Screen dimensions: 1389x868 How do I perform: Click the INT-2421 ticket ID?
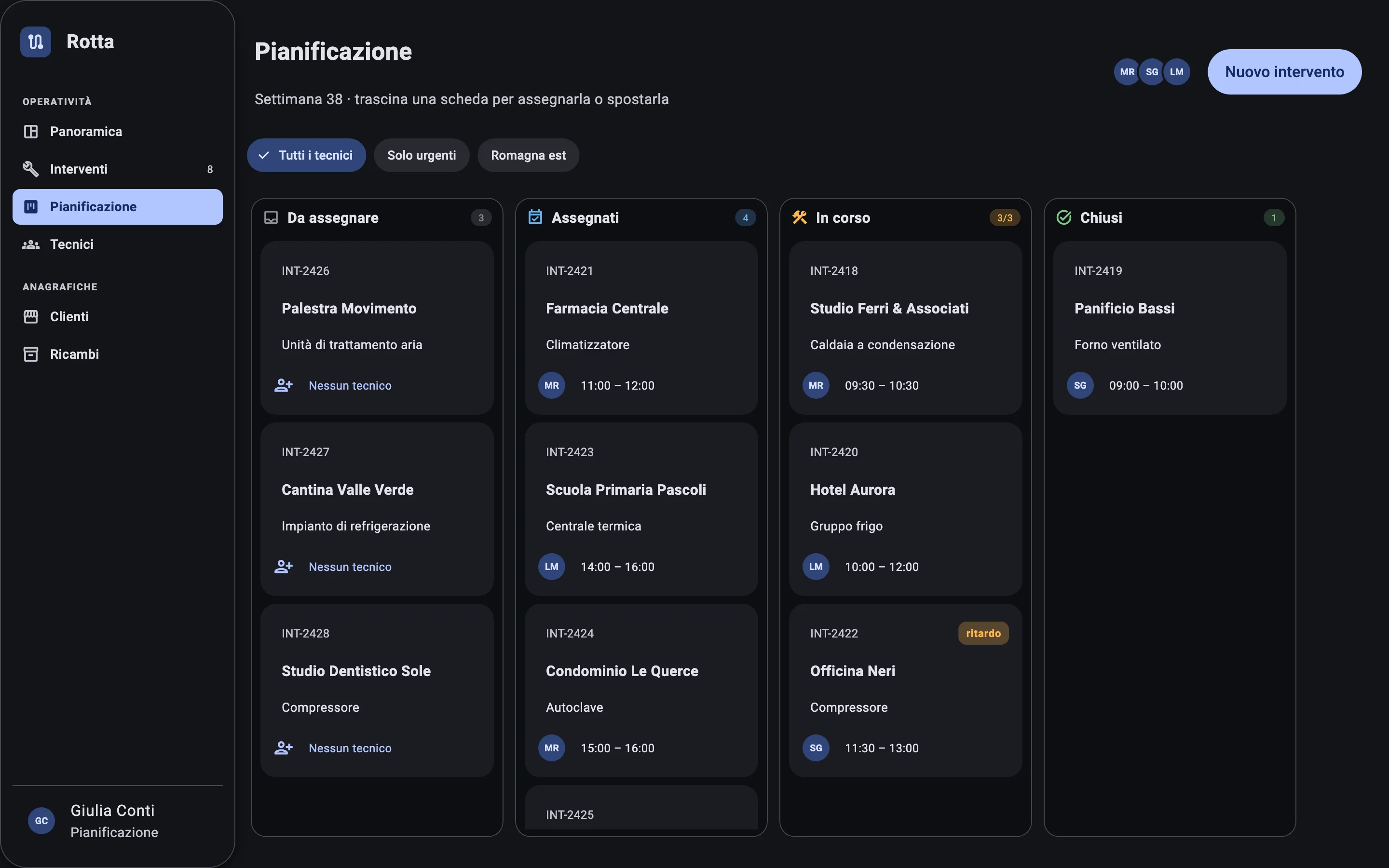pyautogui.click(x=570, y=271)
